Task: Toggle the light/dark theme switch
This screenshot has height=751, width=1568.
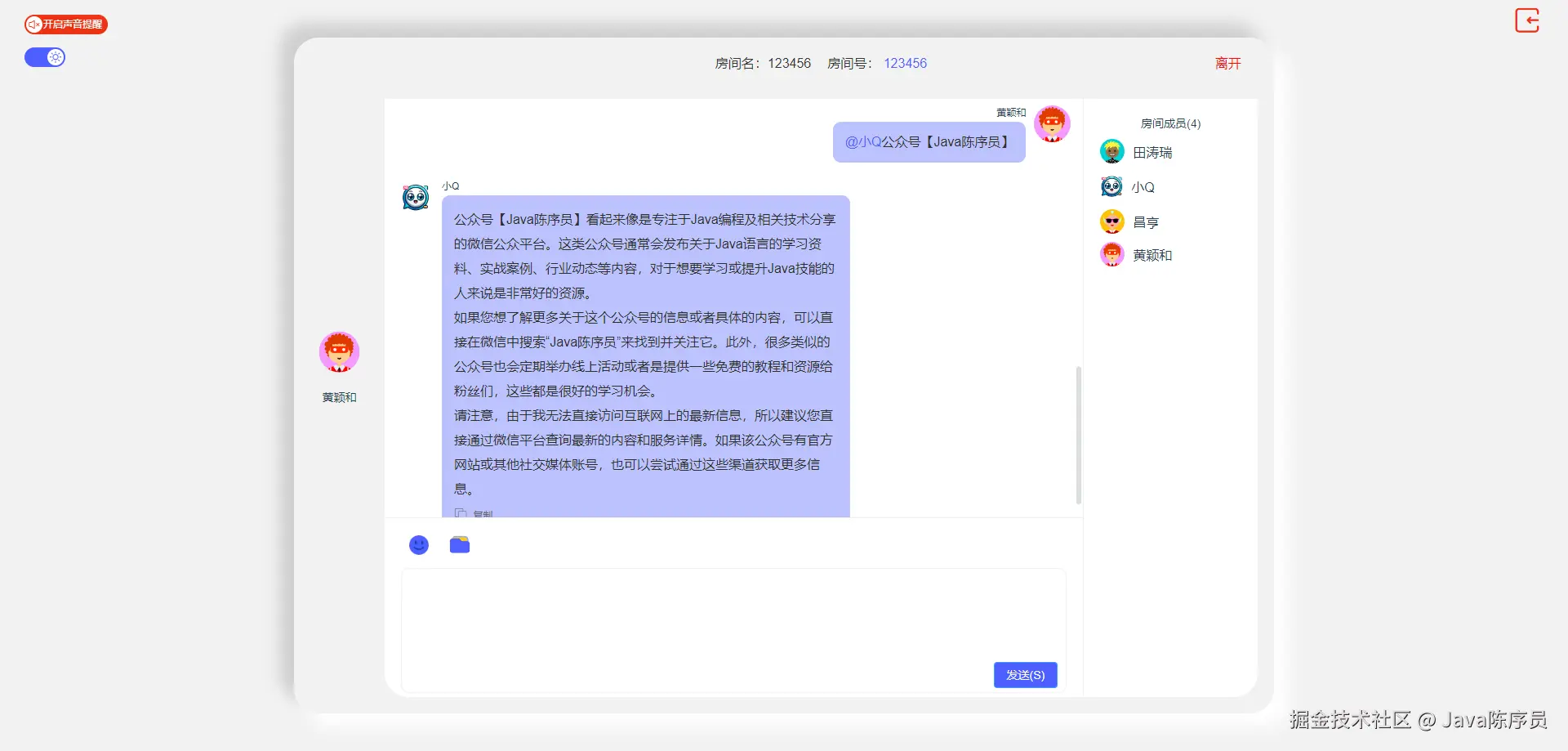Action: tap(45, 57)
